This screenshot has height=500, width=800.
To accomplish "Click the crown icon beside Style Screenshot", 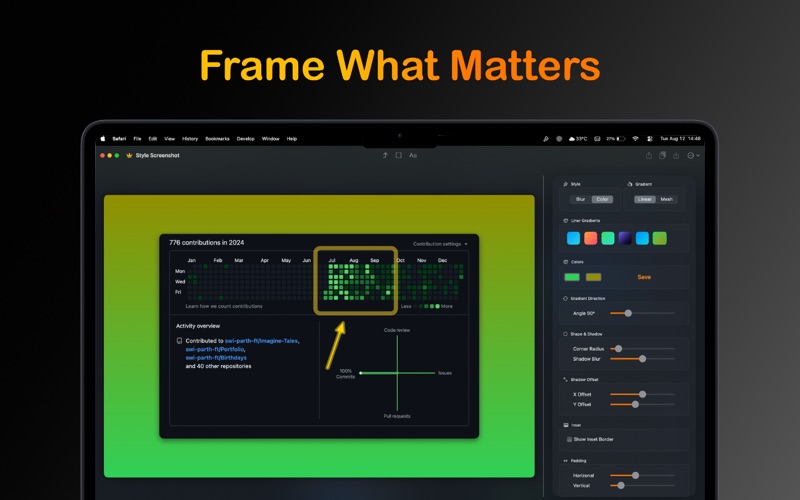I will [129, 156].
